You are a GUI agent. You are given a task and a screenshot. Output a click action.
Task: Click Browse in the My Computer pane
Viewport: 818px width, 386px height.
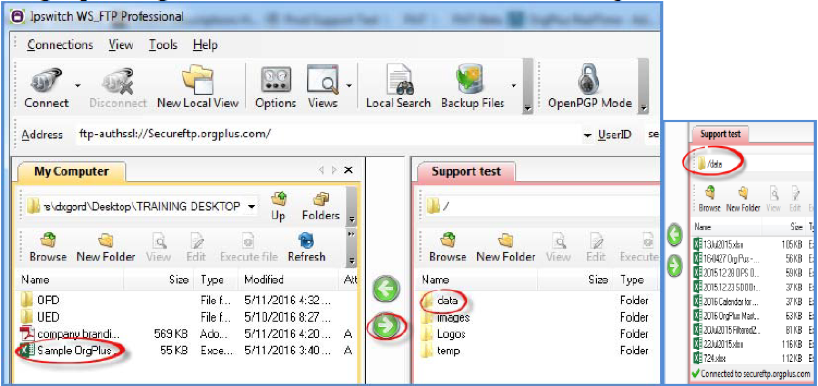(x=48, y=247)
